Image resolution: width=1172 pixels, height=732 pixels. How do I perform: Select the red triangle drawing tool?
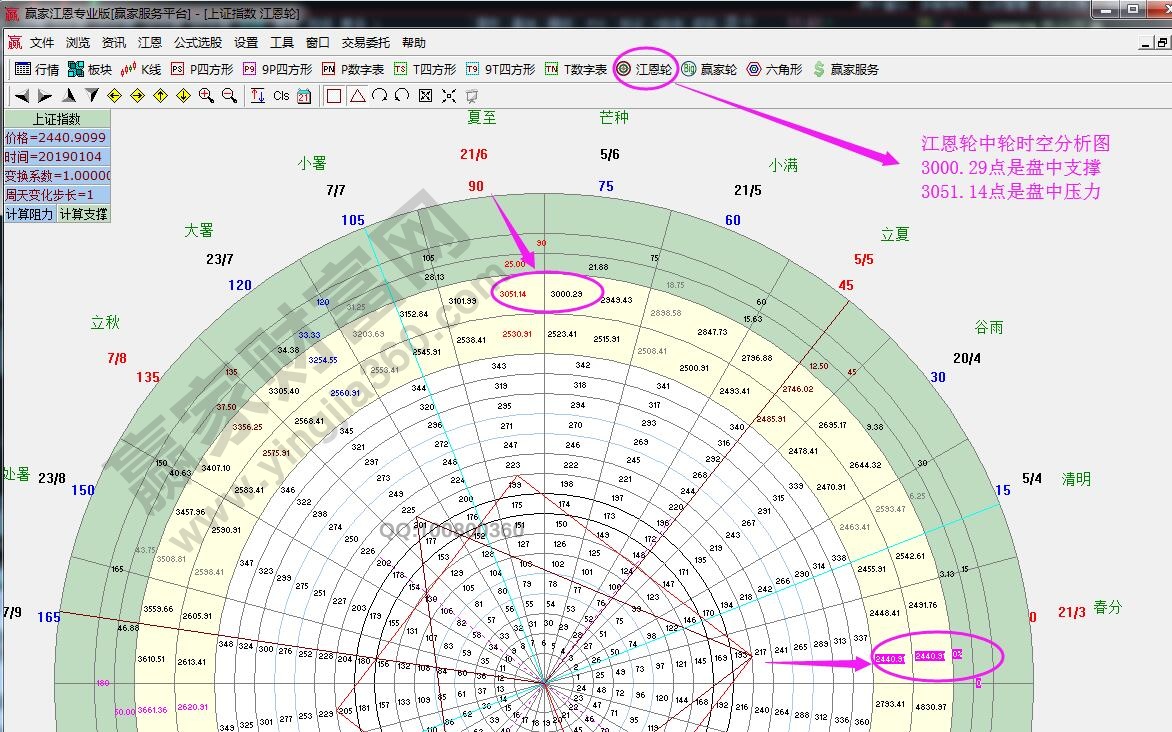(357, 96)
